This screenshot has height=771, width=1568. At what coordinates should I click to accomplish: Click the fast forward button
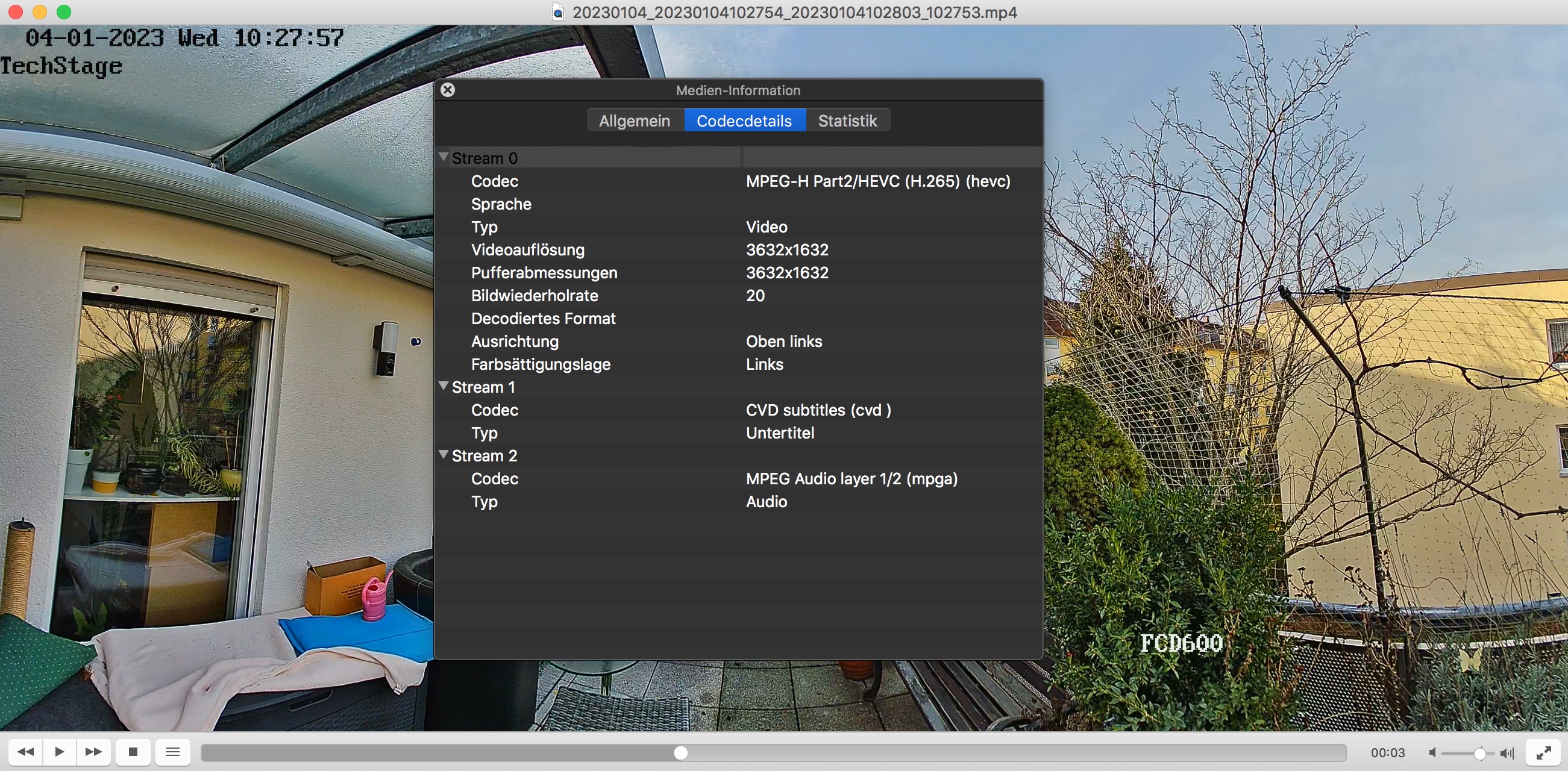coord(93,752)
